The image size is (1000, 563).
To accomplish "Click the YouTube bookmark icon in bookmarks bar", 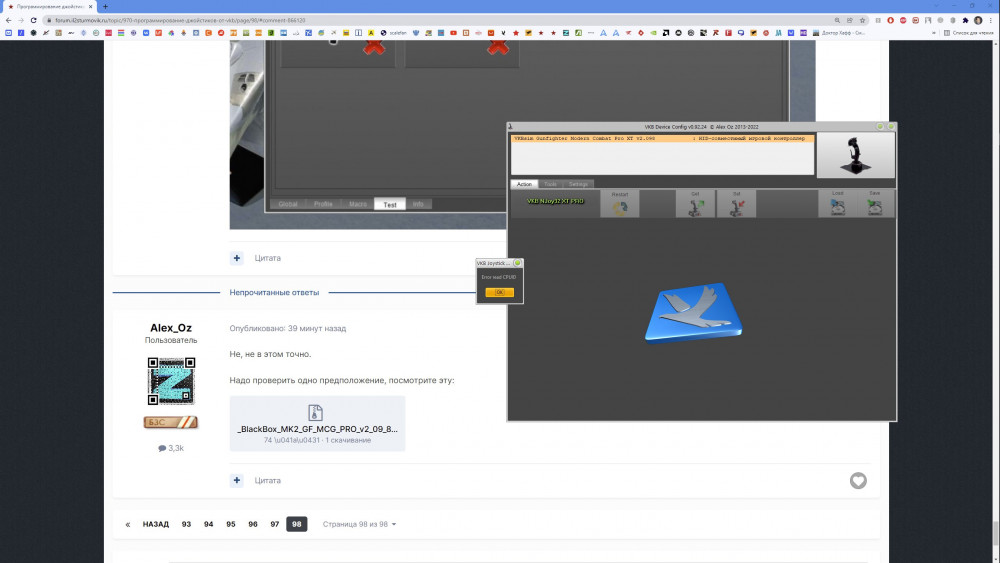I will (453, 33).
